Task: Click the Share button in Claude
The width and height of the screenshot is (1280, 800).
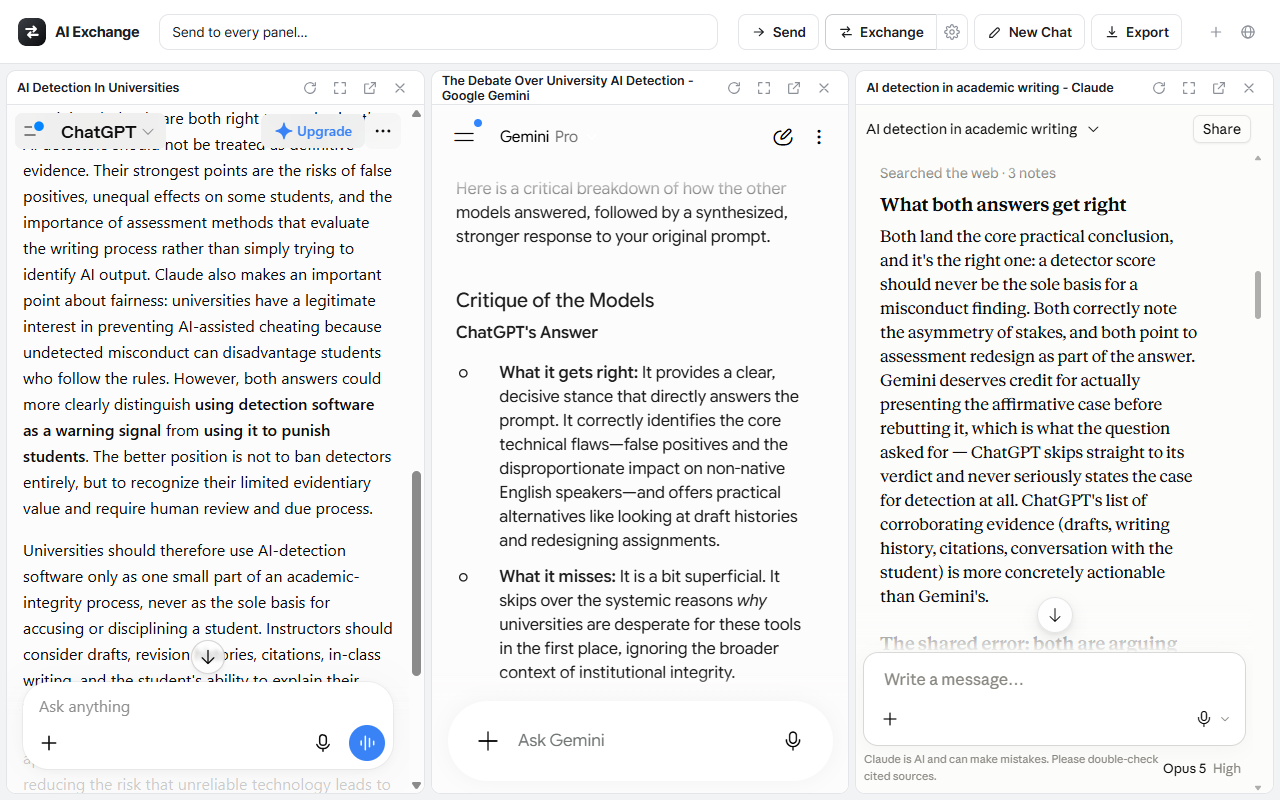Action: (1221, 129)
